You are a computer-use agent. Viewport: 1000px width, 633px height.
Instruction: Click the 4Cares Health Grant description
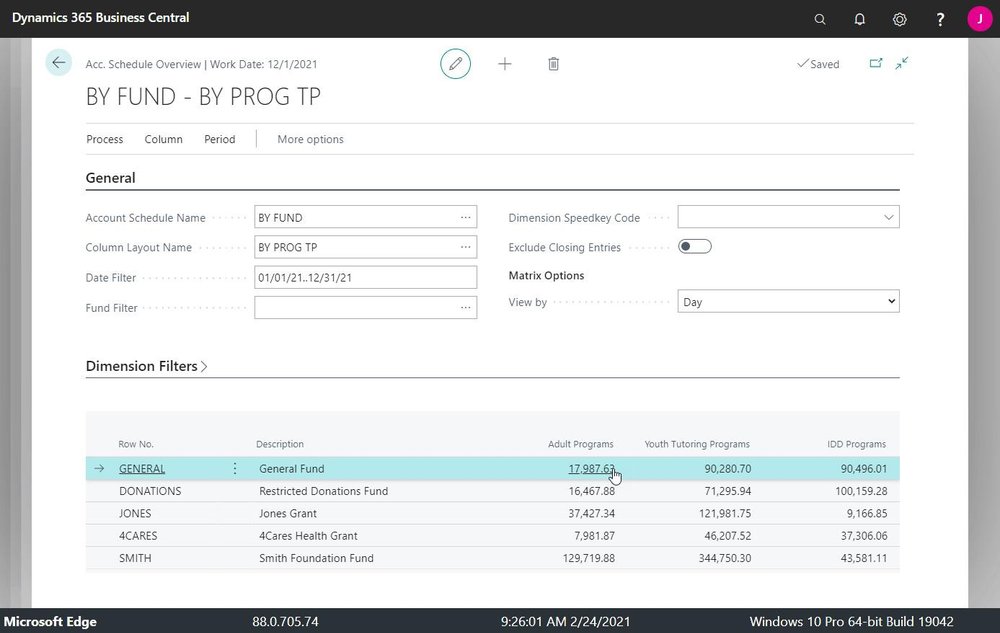[x=308, y=535]
